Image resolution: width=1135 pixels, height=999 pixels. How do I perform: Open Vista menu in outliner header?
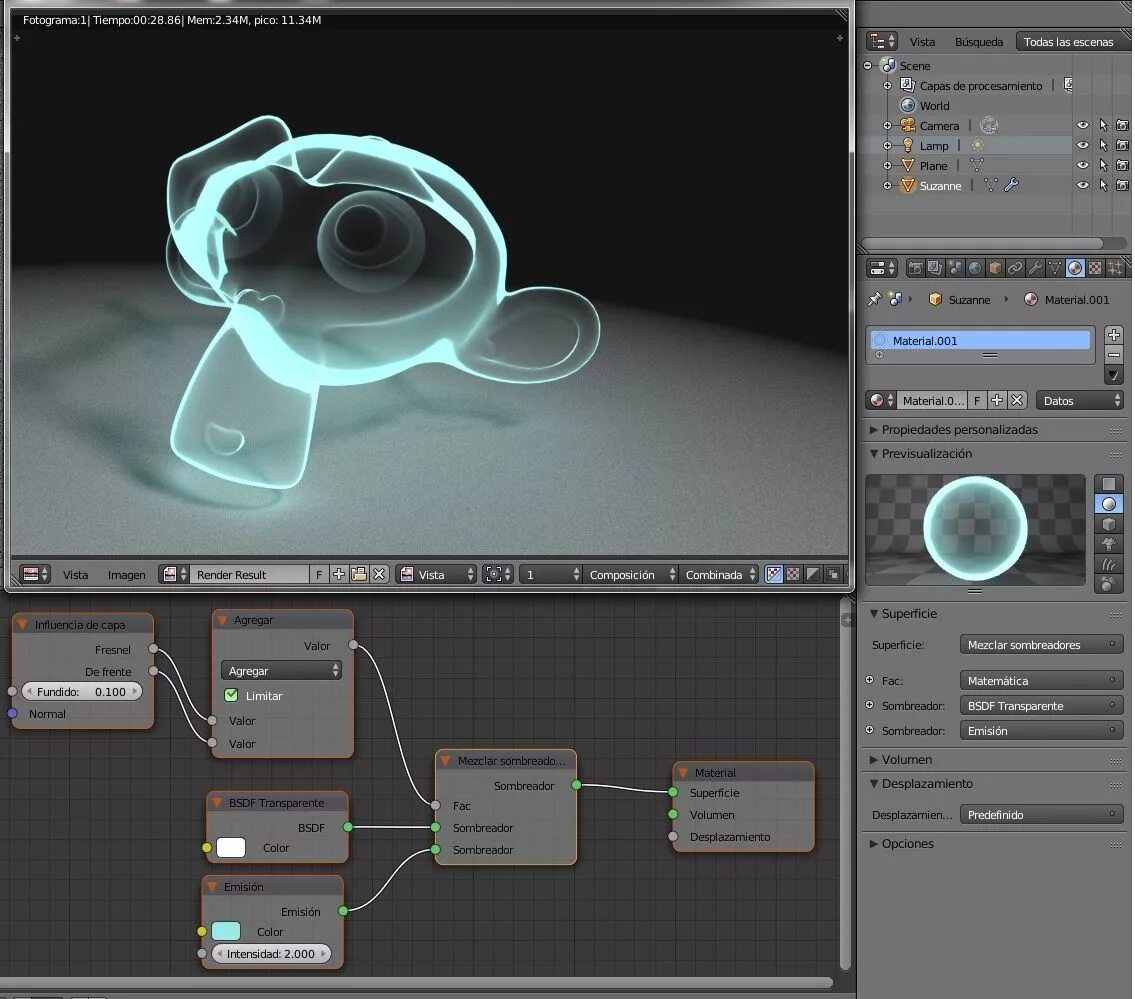922,41
